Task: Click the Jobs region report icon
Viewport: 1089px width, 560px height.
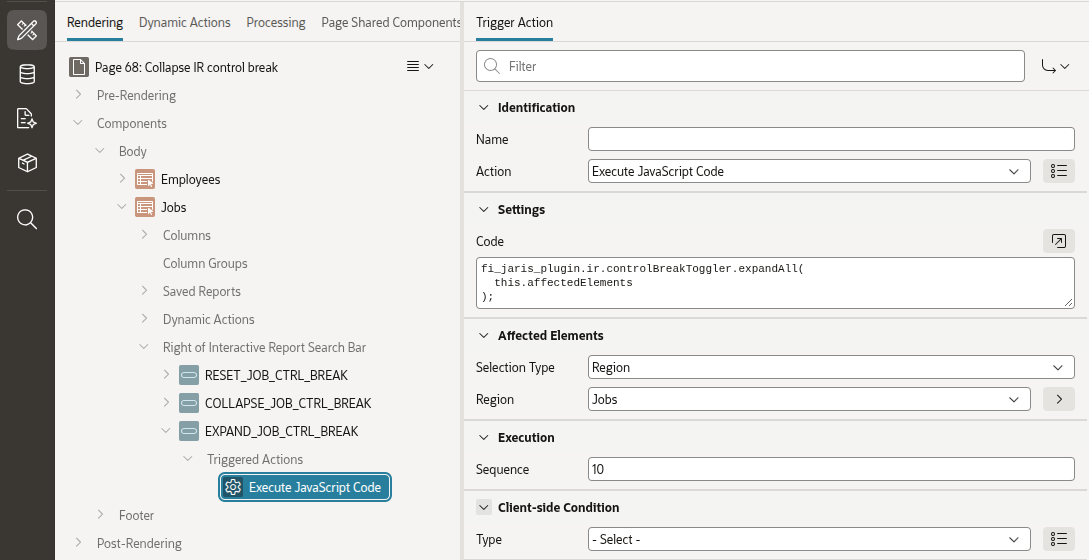Action: [145, 207]
